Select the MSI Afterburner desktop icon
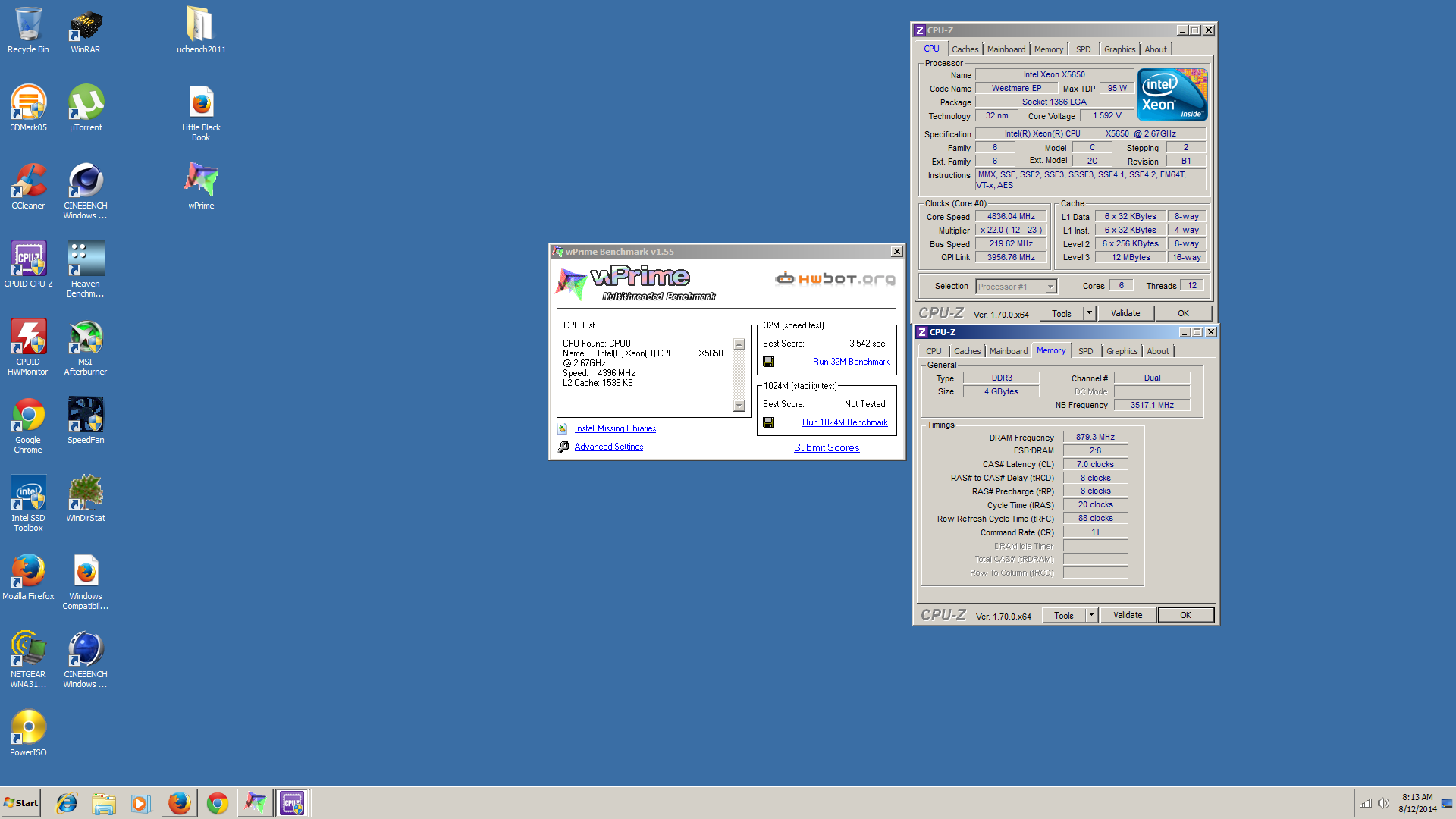 click(x=86, y=347)
